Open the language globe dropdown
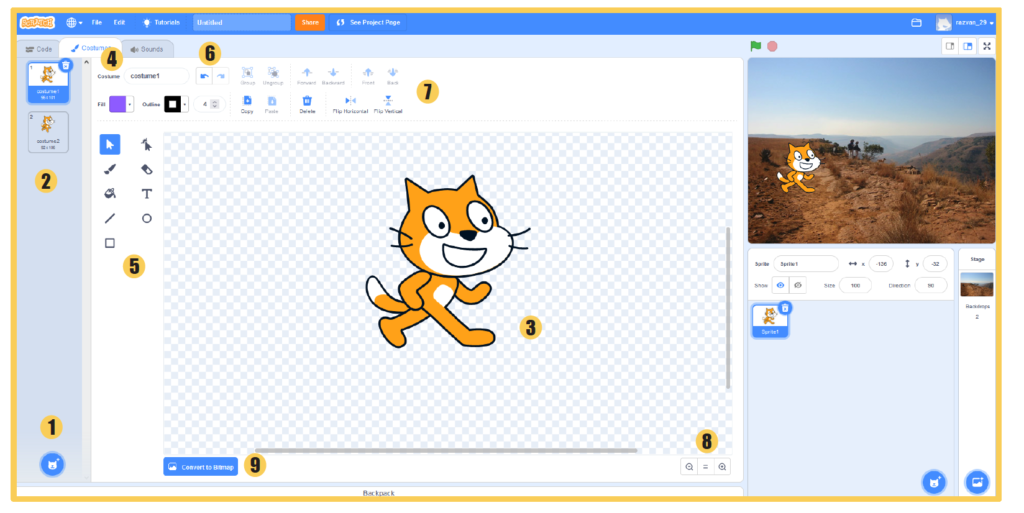 [74, 21]
